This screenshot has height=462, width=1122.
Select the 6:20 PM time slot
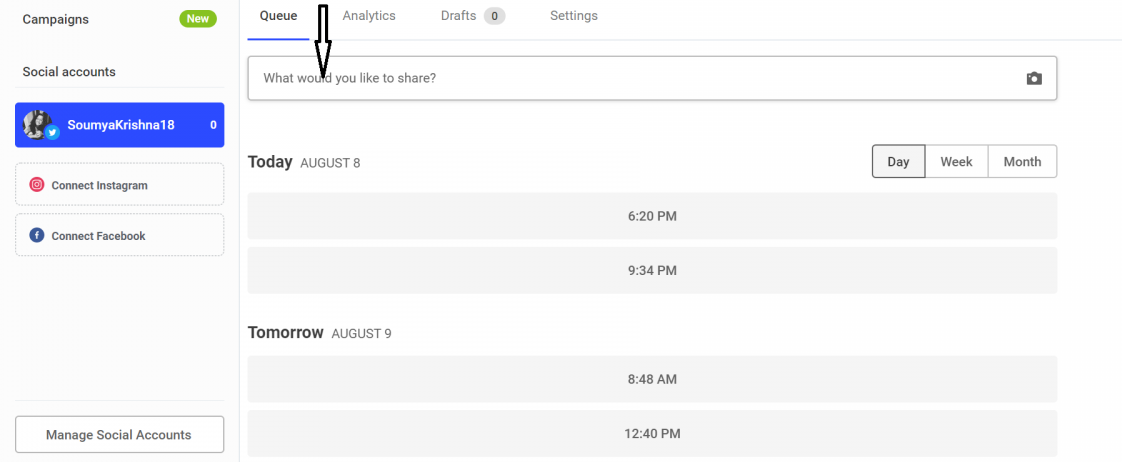pos(652,216)
